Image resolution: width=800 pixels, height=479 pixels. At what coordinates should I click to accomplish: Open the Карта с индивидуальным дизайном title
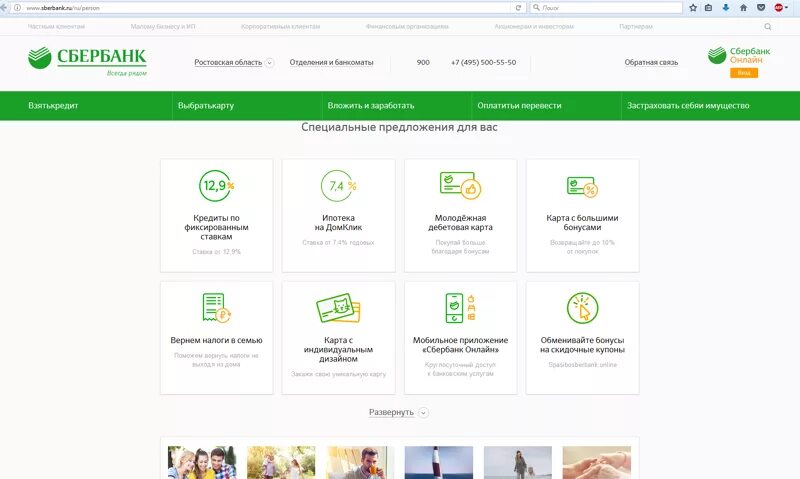pyautogui.click(x=338, y=349)
